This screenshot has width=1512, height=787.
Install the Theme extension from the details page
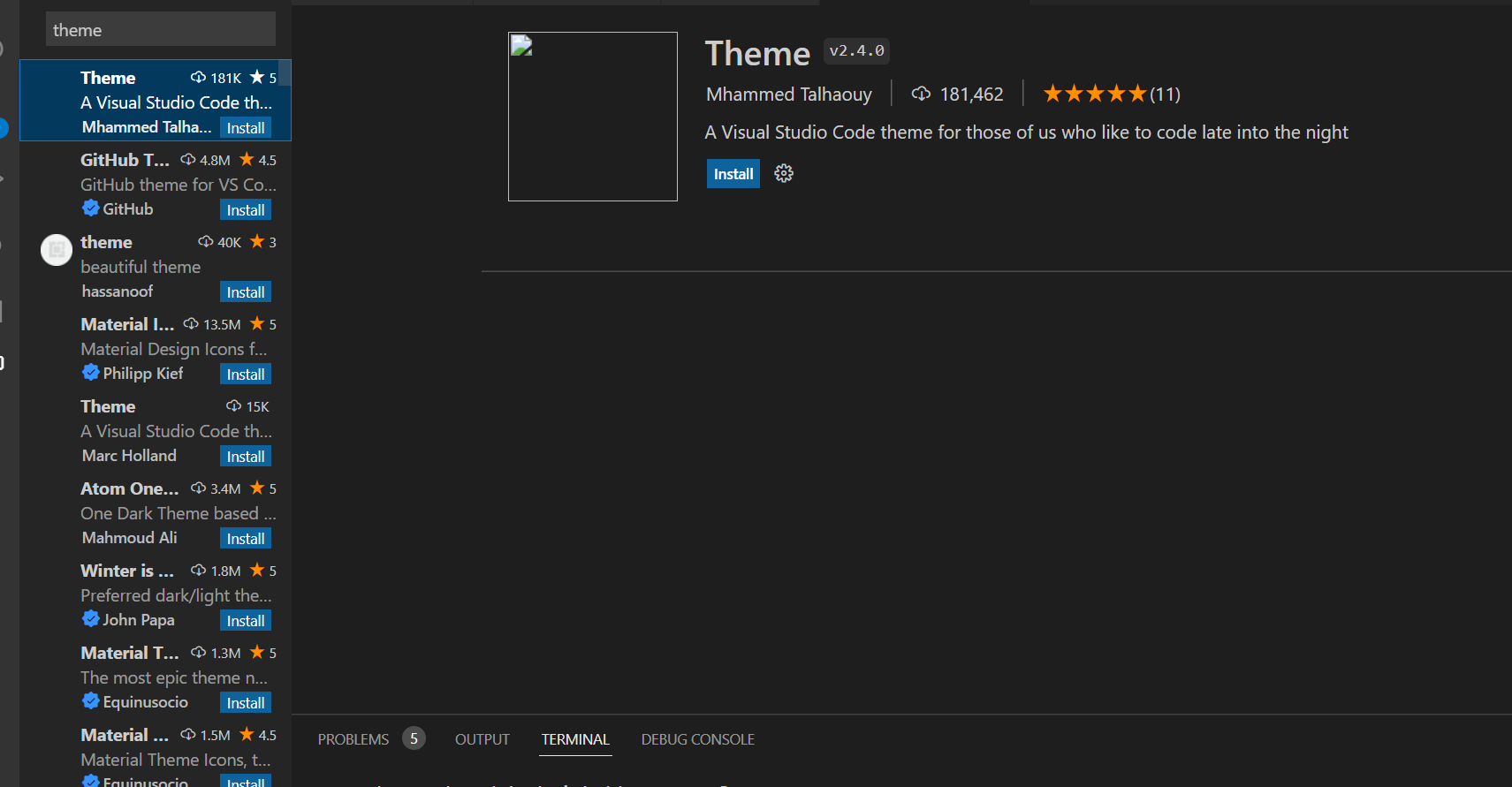[733, 174]
